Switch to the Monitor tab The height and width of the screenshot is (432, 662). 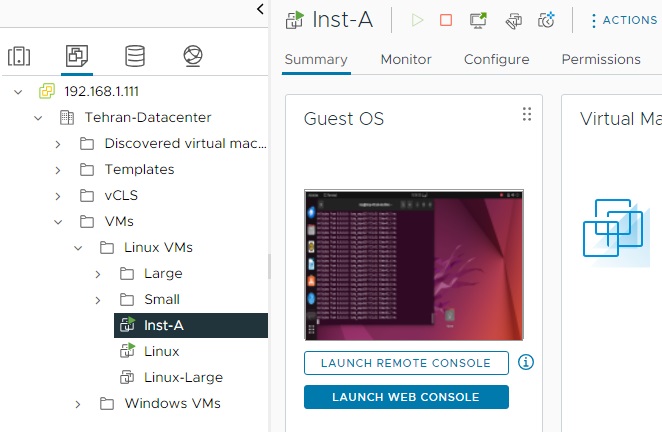[x=406, y=59]
